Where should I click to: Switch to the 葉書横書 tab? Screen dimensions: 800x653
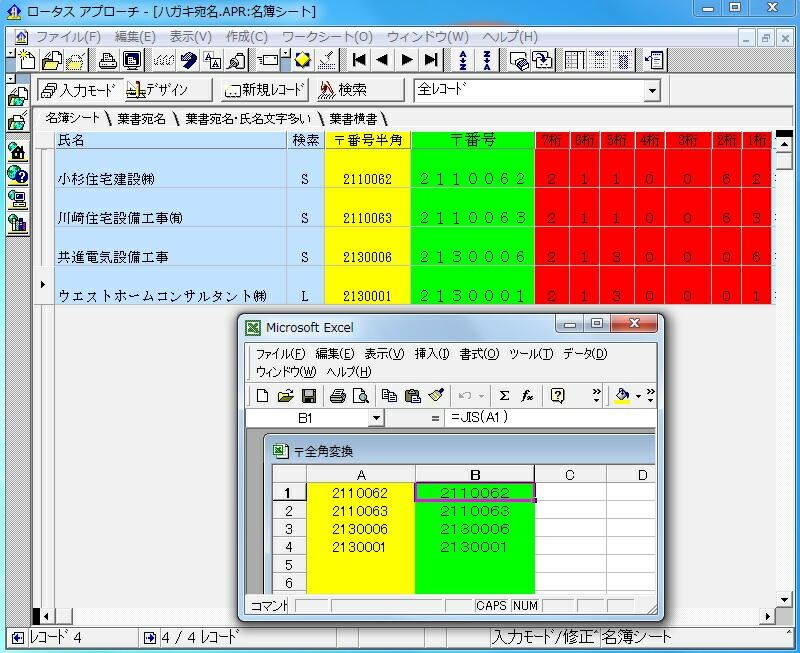353,119
